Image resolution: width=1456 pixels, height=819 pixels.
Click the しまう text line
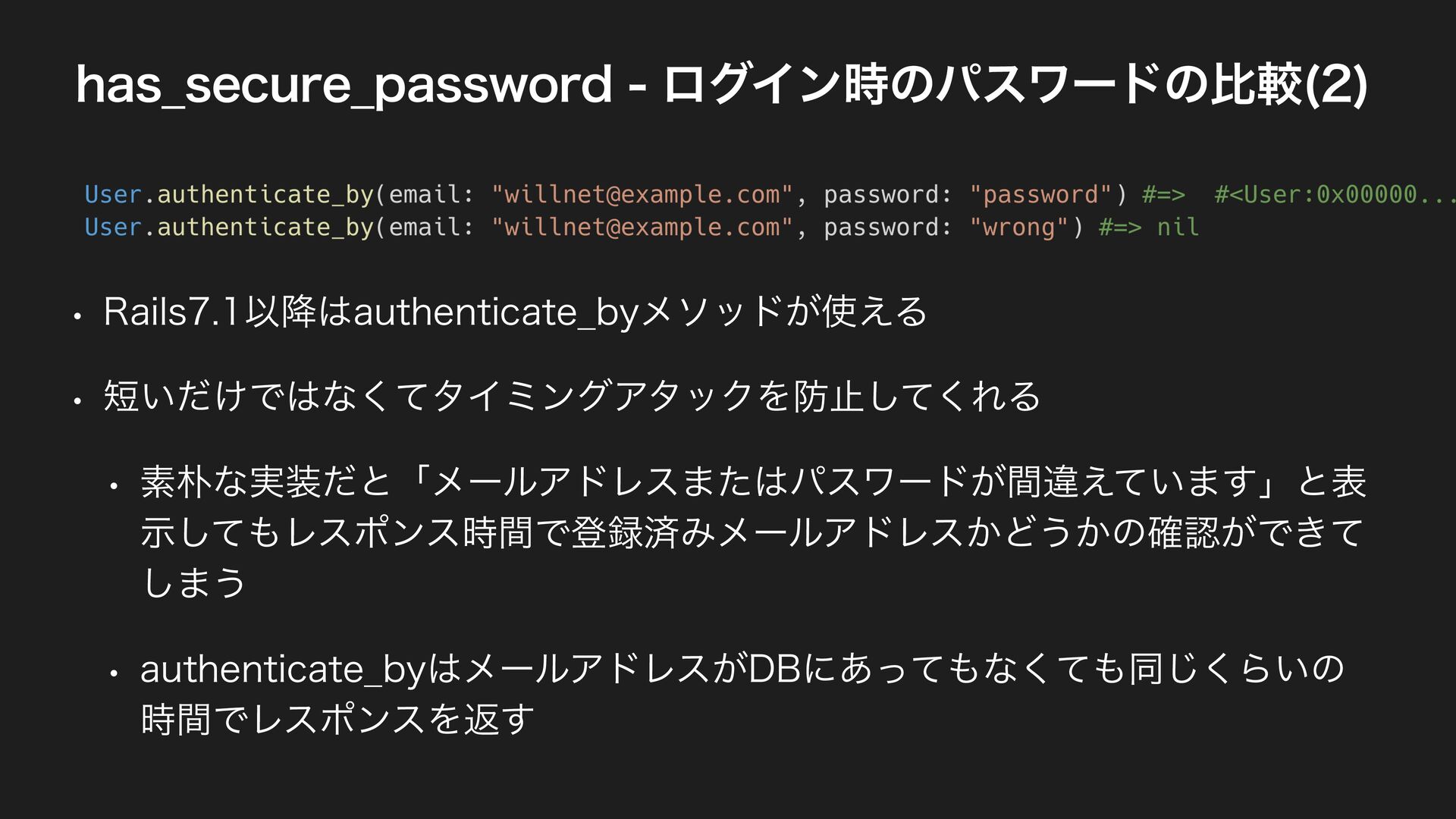[194, 582]
